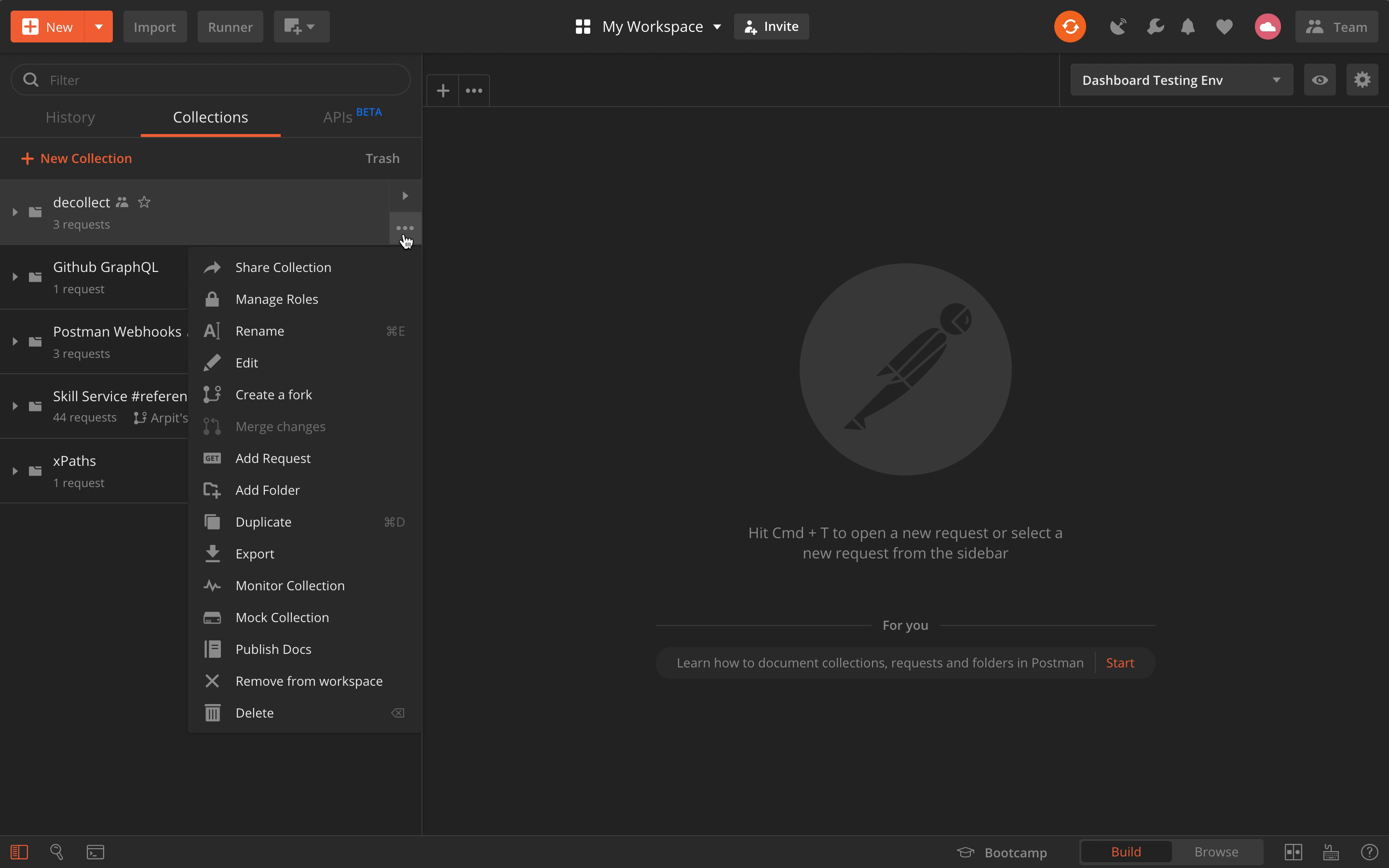Expand the Github GraphQL collection

tap(14, 276)
